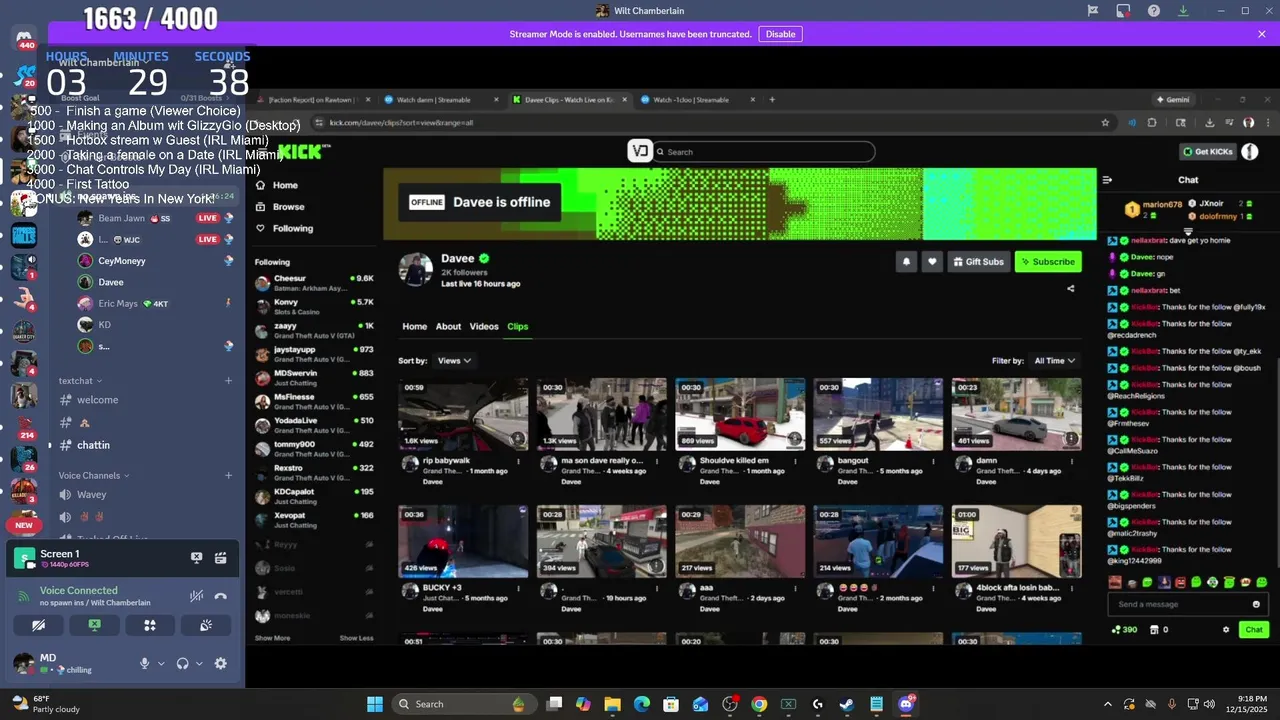Toggle green screen share button

pyautogui.click(x=94, y=625)
